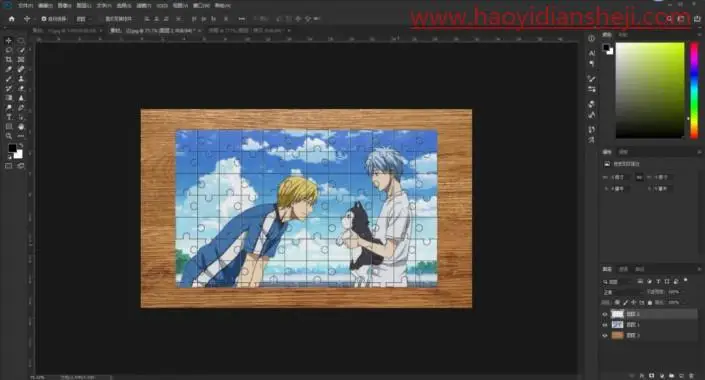Select the Zoom magnifier tool
This screenshot has height=380, width=705.
pos(9,136)
